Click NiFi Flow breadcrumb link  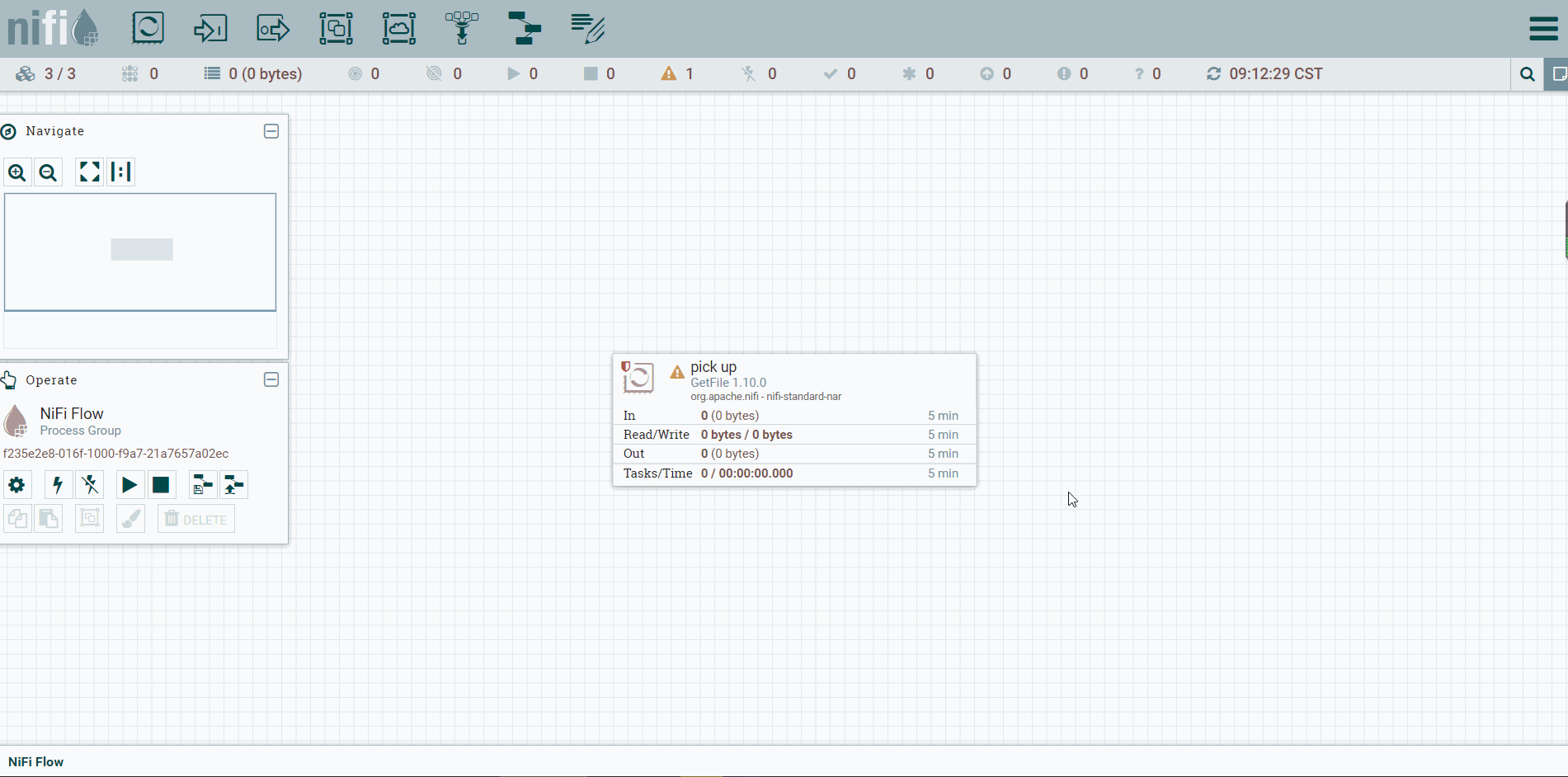tap(36, 762)
